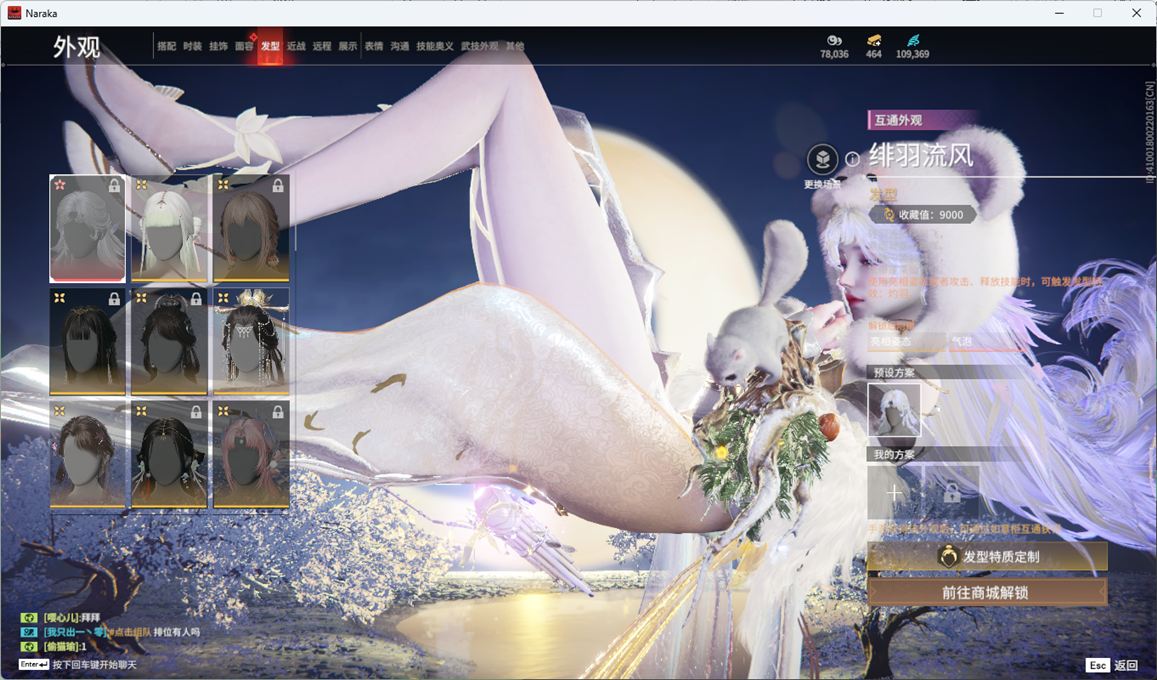Click the Naraka app icon in title bar
Viewport: 1157px width, 680px height.
point(13,13)
